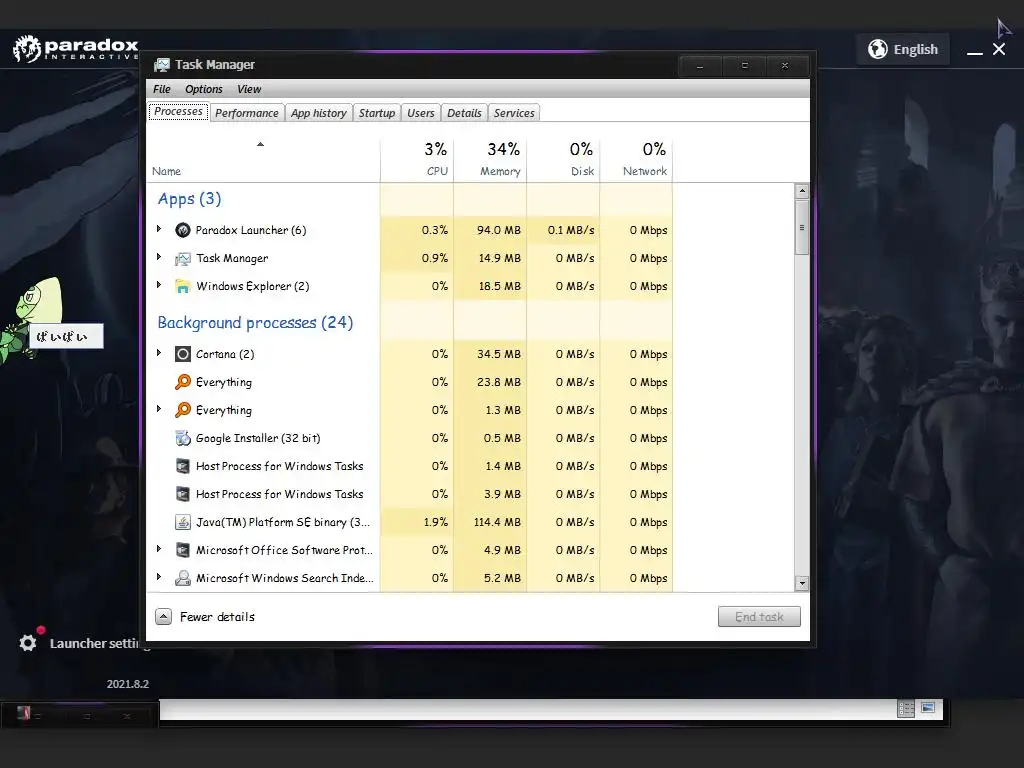This screenshot has width=1024, height=768.
Task: Switch to the App history tab
Action: [x=319, y=113]
